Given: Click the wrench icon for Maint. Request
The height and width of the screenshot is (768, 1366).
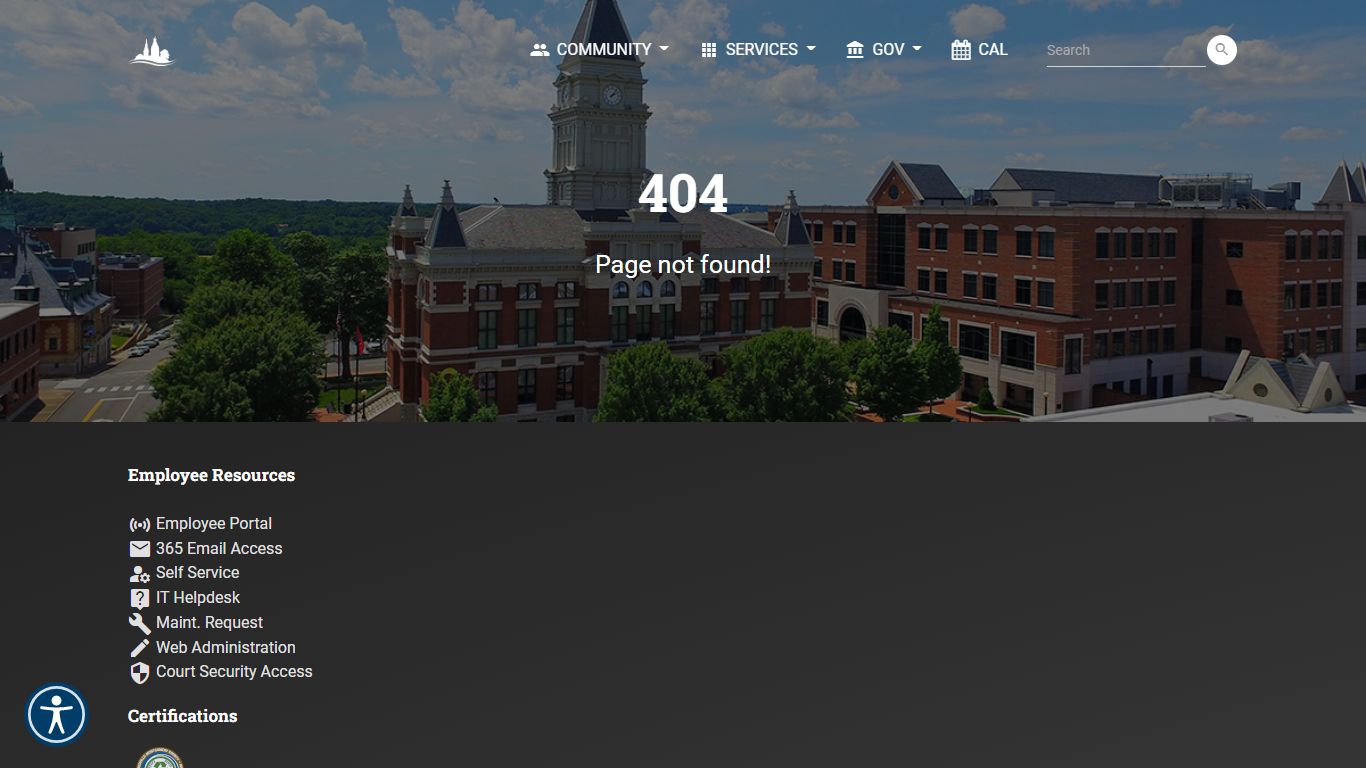Looking at the screenshot, I should click(x=140, y=623).
